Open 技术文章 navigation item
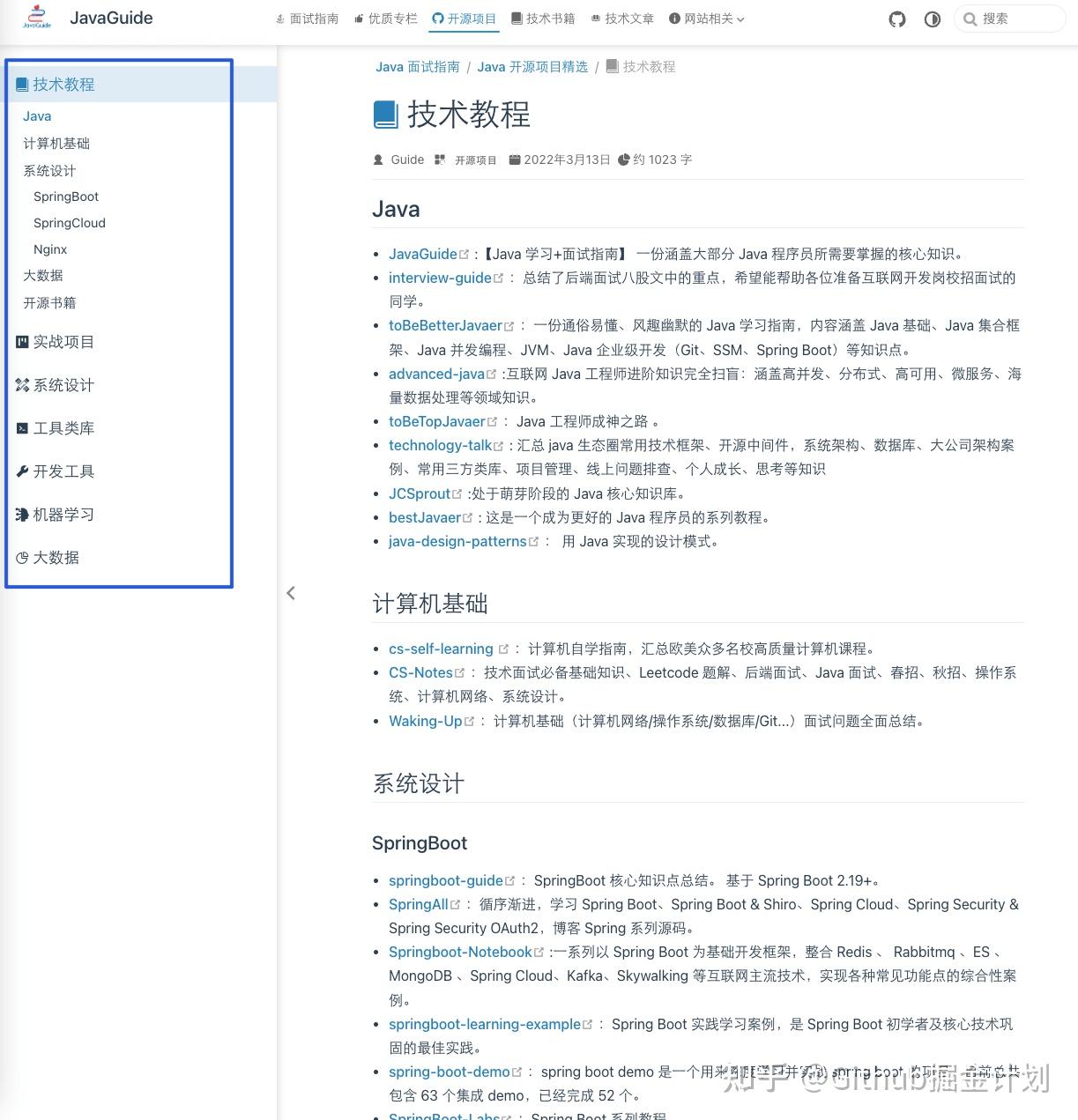Image resolution: width=1078 pixels, height=1120 pixels. pos(622,19)
